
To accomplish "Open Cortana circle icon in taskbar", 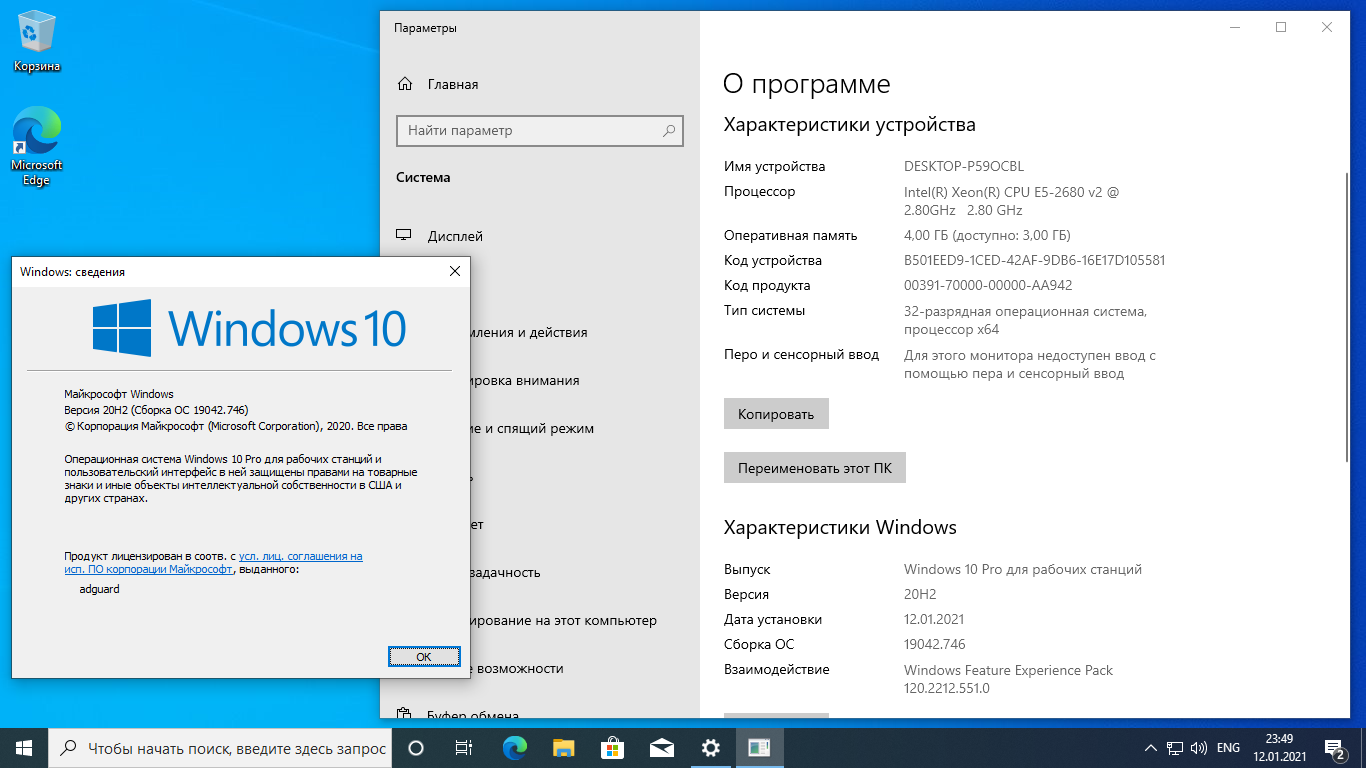I will [x=417, y=748].
